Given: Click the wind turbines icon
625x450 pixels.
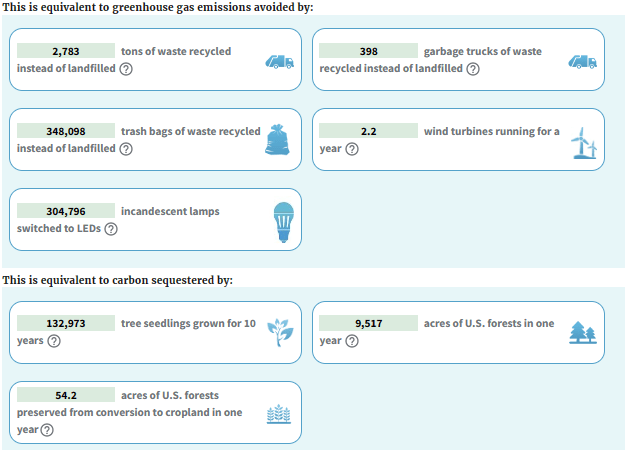Looking at the screenshot, I should tap(582, 142).
